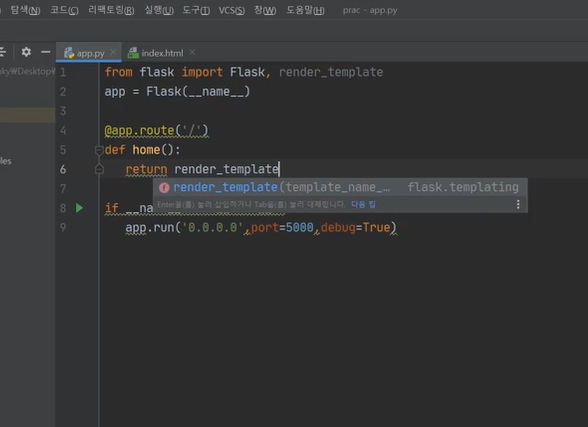Open the VCS(S) menu
The width and height of the screenshot is (588, 427).
click(231, 10)
